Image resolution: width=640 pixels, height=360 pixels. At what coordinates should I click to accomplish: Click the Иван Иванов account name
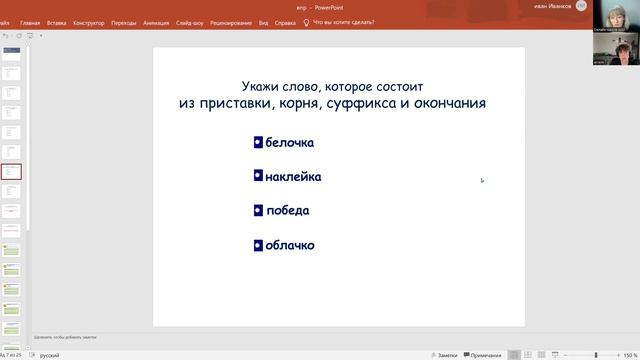pyautogui.click(x=552, y=6)
